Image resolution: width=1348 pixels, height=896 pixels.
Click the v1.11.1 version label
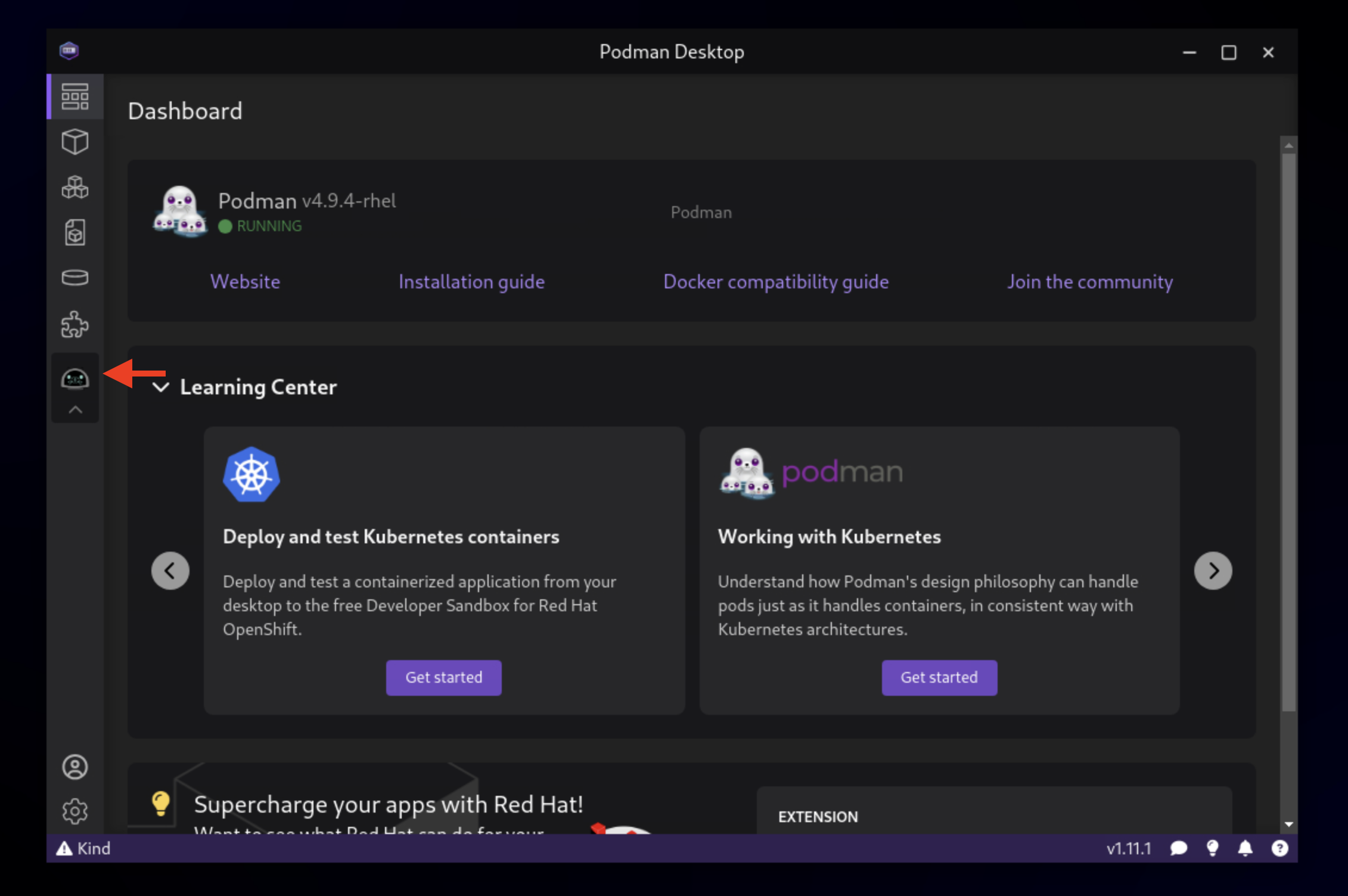click(1129, 848)
